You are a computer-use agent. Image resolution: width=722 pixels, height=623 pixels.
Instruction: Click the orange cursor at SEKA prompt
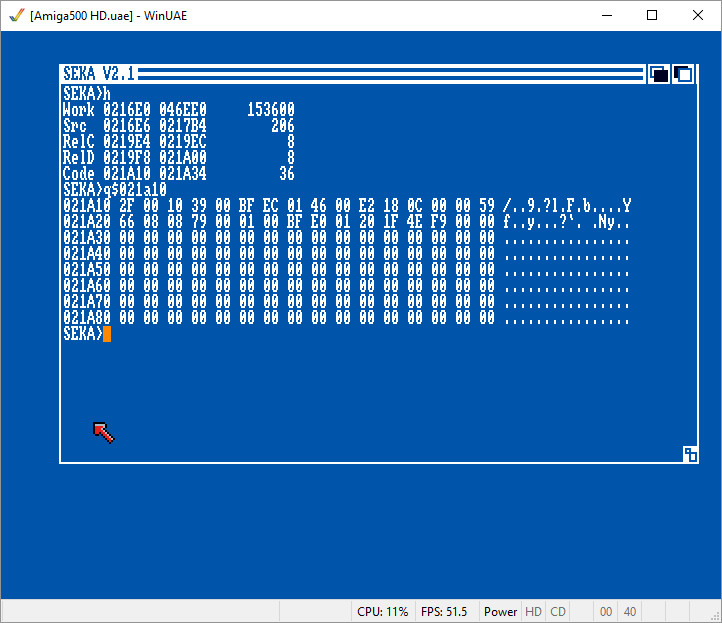pos(107,334)
